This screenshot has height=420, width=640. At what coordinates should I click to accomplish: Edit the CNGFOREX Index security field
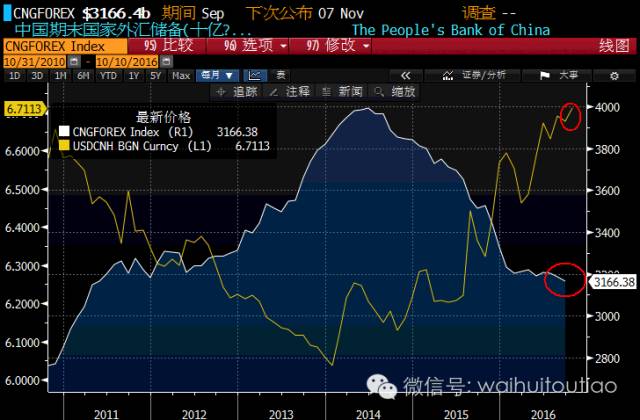click(x=65, y=46)
